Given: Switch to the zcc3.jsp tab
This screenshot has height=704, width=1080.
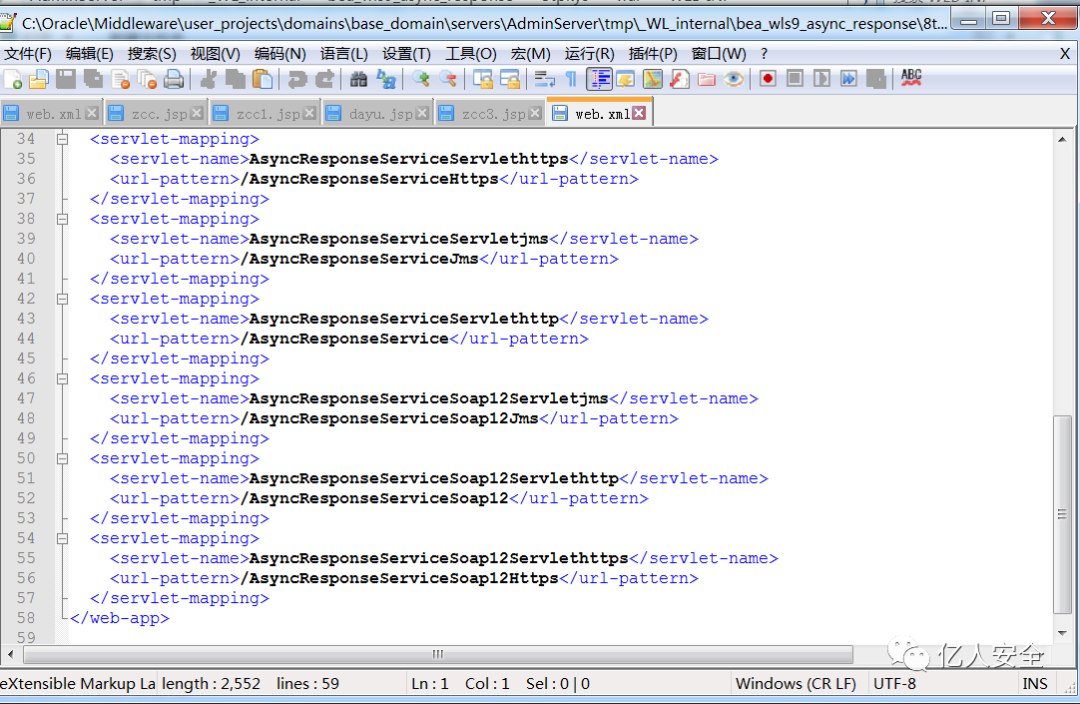Looking at the screenshot, I should pos(491,114).
